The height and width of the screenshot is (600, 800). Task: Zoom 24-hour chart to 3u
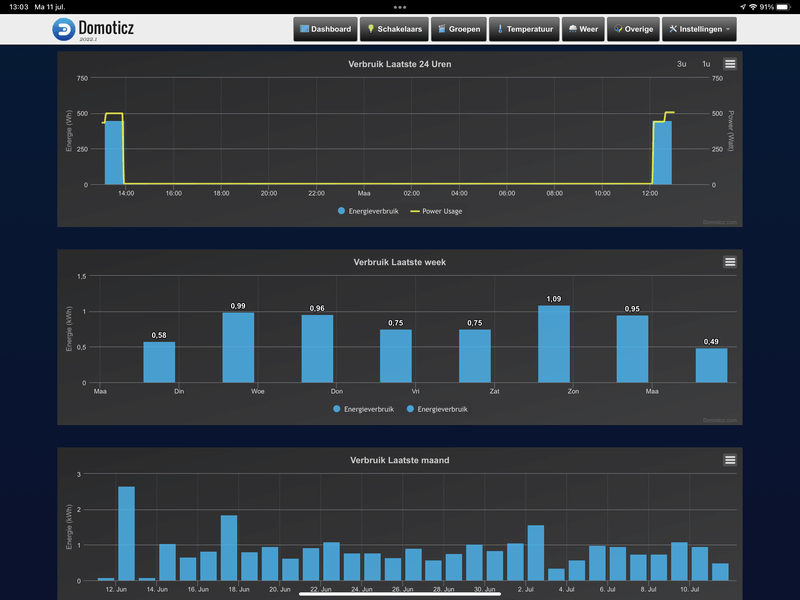tap(682, 64)
